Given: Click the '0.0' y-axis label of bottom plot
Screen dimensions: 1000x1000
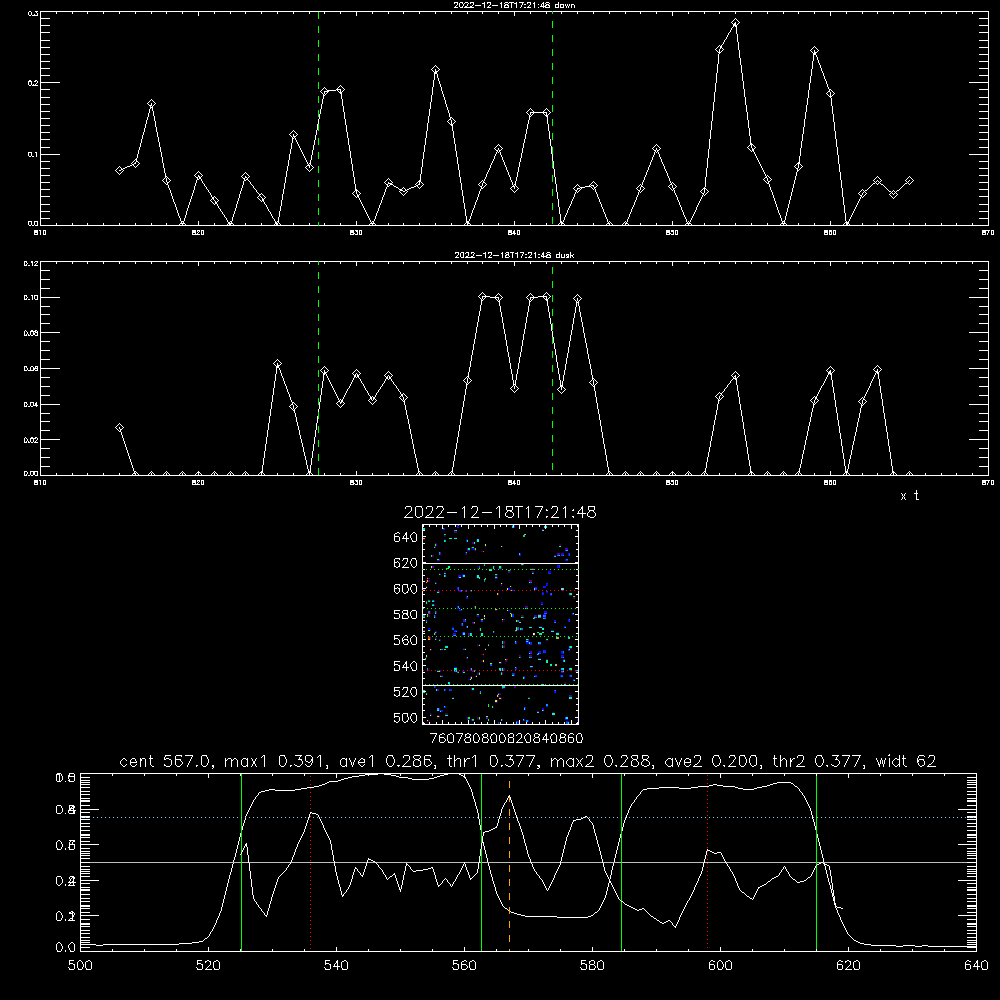Looking at the screenshot, I should (x=66, y=948).
